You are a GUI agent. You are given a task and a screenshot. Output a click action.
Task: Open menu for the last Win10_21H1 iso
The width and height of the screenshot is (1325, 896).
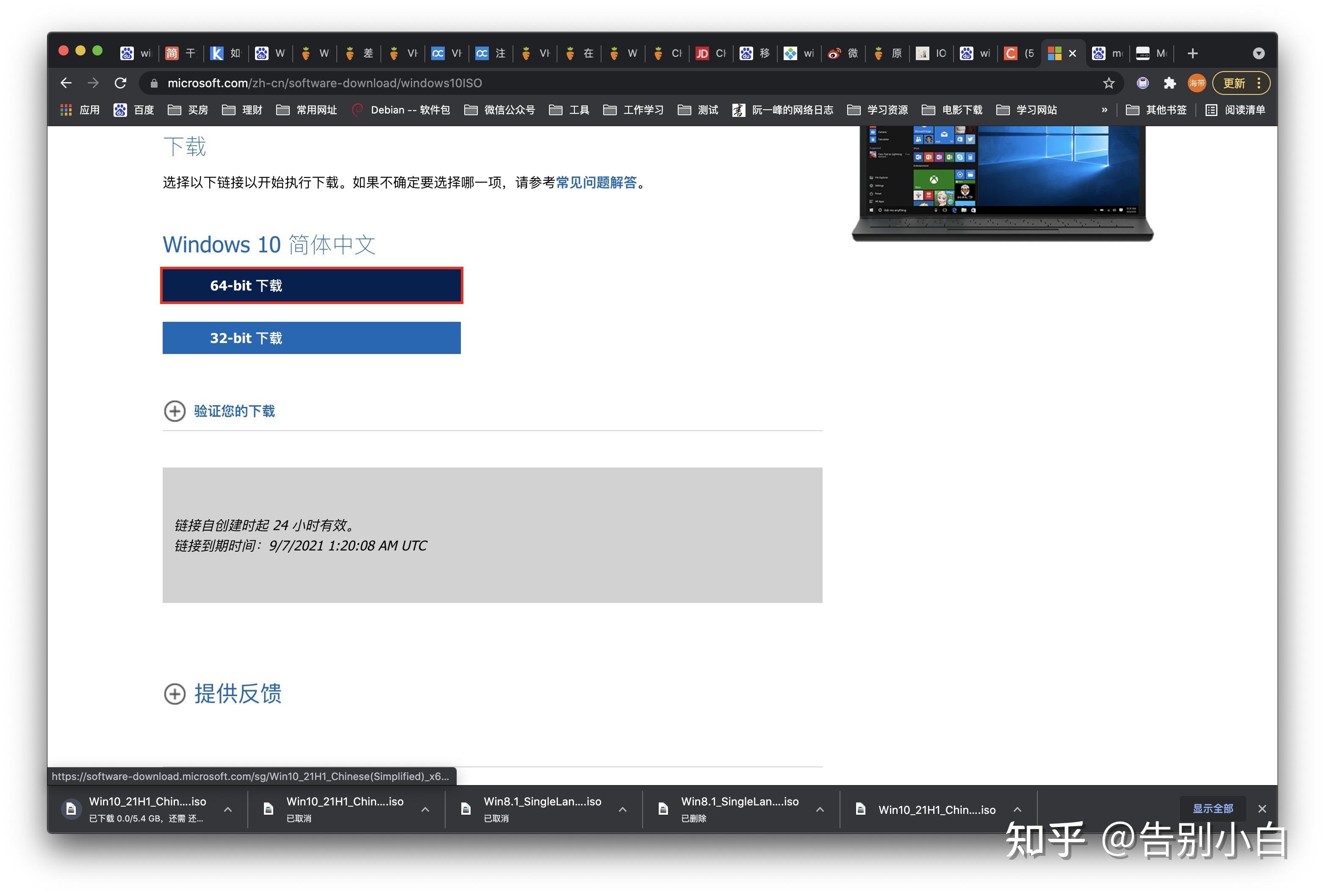click(x=1017, y=809)
